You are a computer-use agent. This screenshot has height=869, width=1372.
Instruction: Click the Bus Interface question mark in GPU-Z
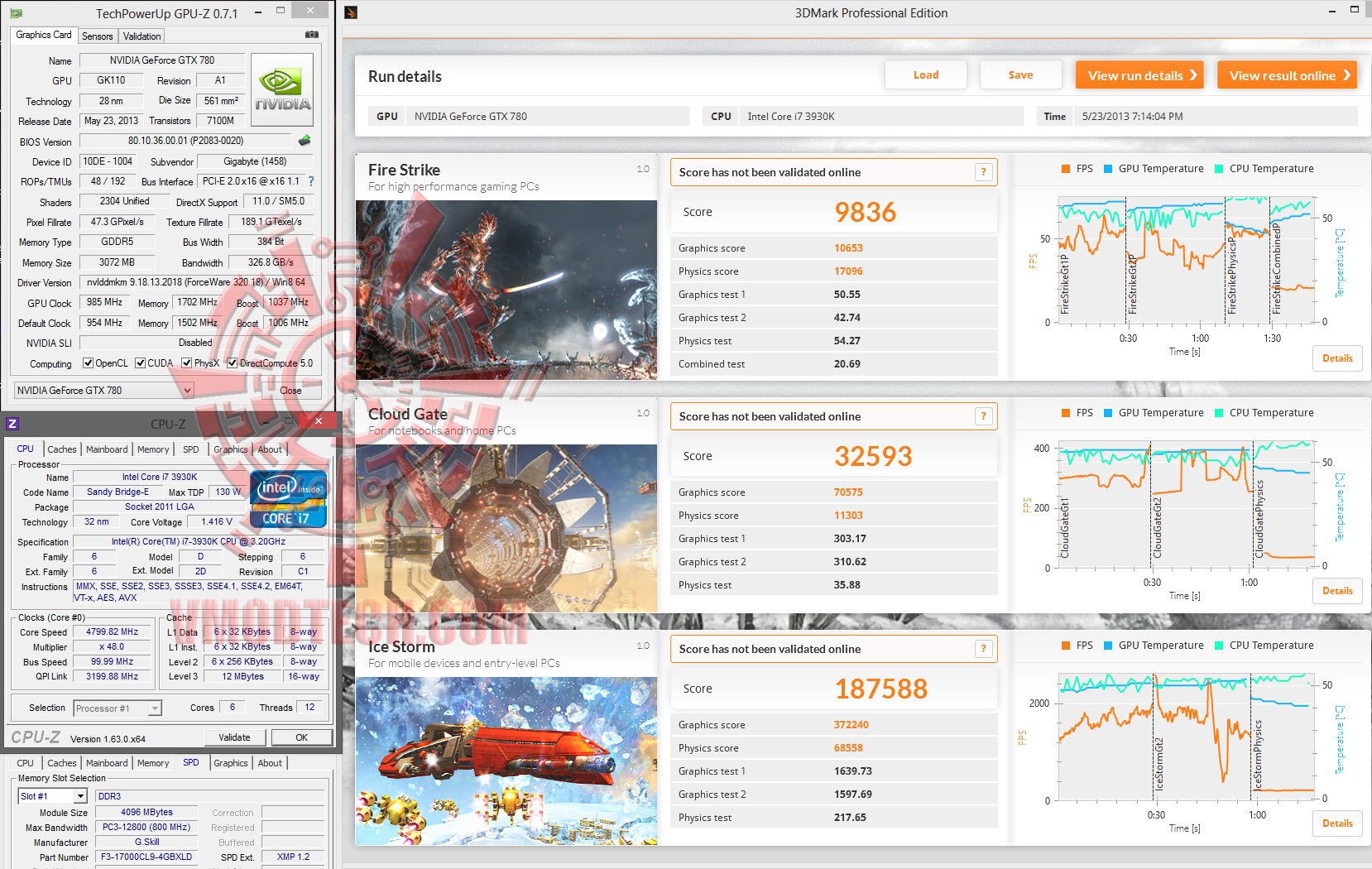coord(311,181)
